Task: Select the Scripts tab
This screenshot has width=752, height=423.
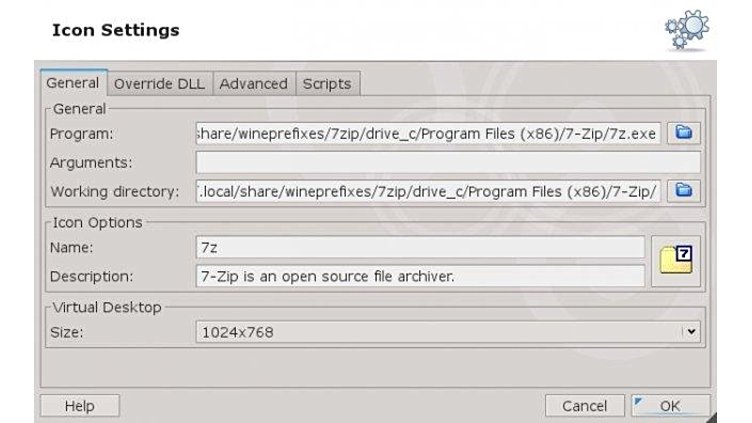Action: pyautogui.click(x=327, y=84)
